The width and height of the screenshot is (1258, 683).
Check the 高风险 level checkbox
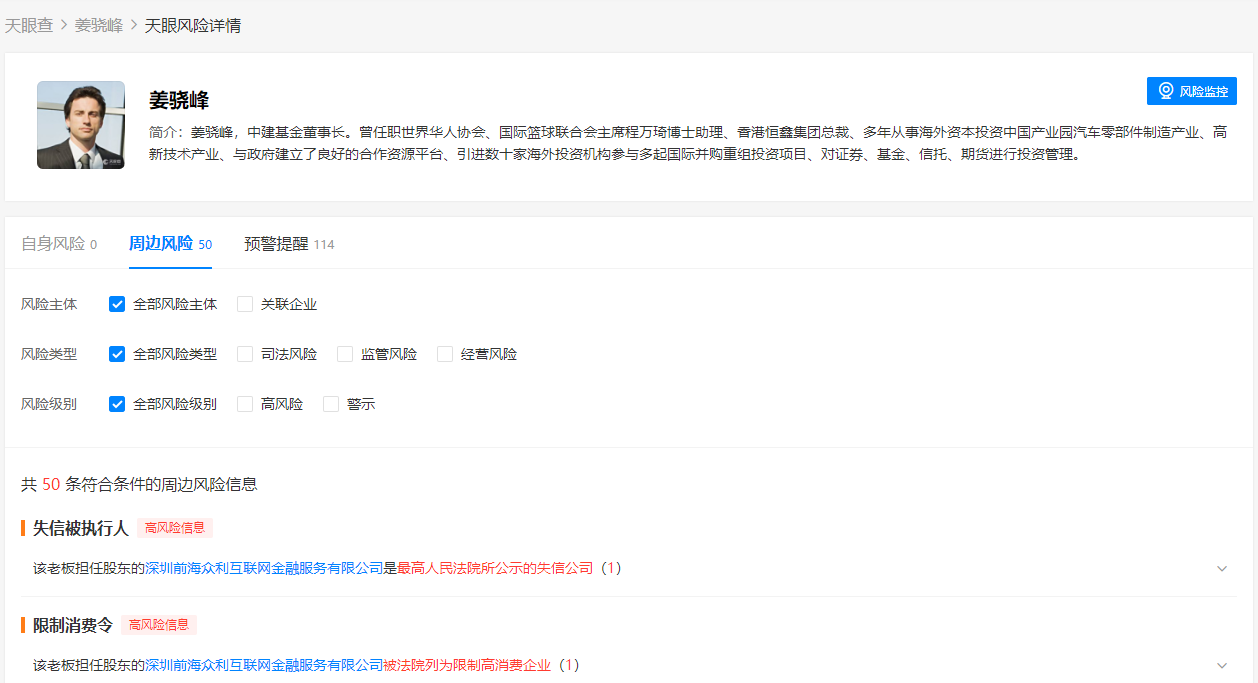point(245,404)
